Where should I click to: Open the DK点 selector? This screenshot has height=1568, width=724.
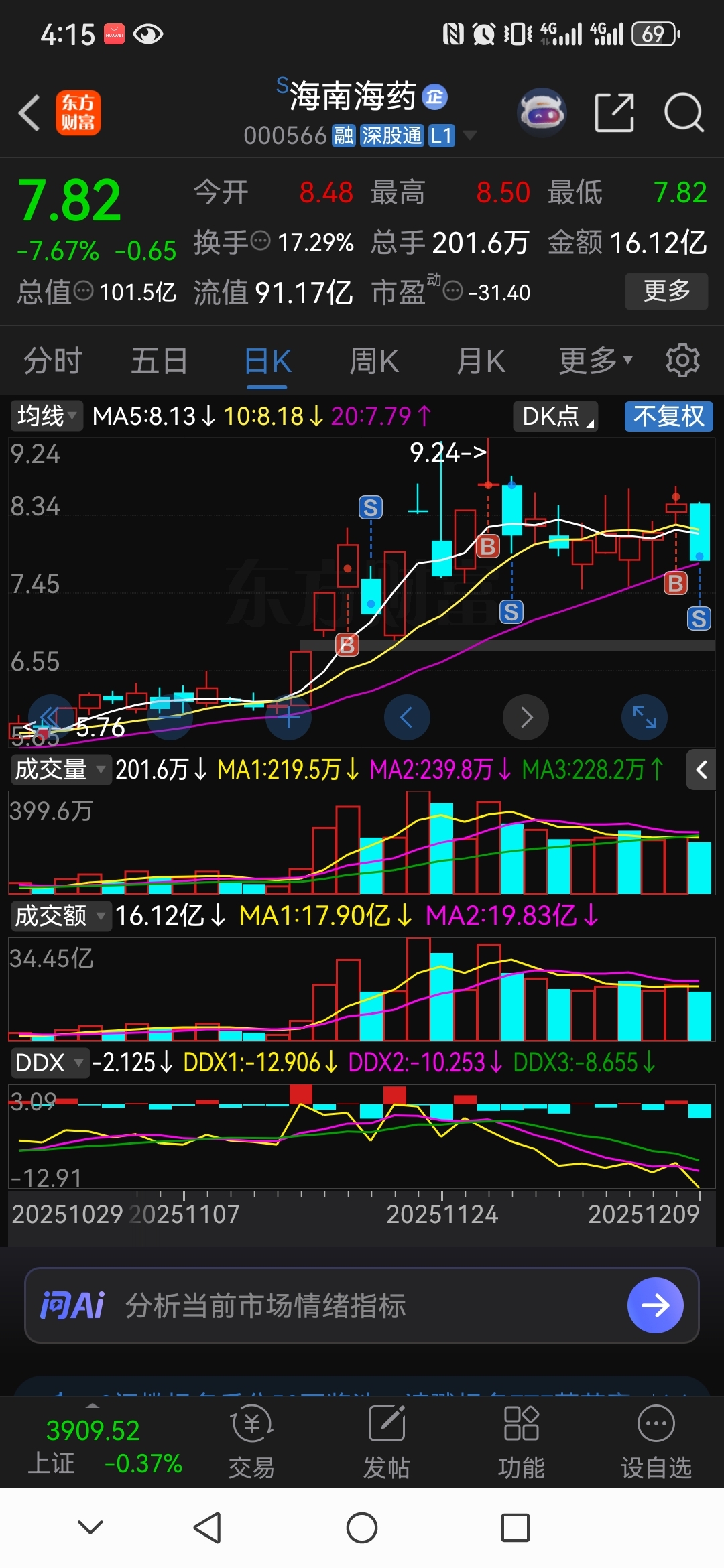pyautogui.click(x=556, y=416)
